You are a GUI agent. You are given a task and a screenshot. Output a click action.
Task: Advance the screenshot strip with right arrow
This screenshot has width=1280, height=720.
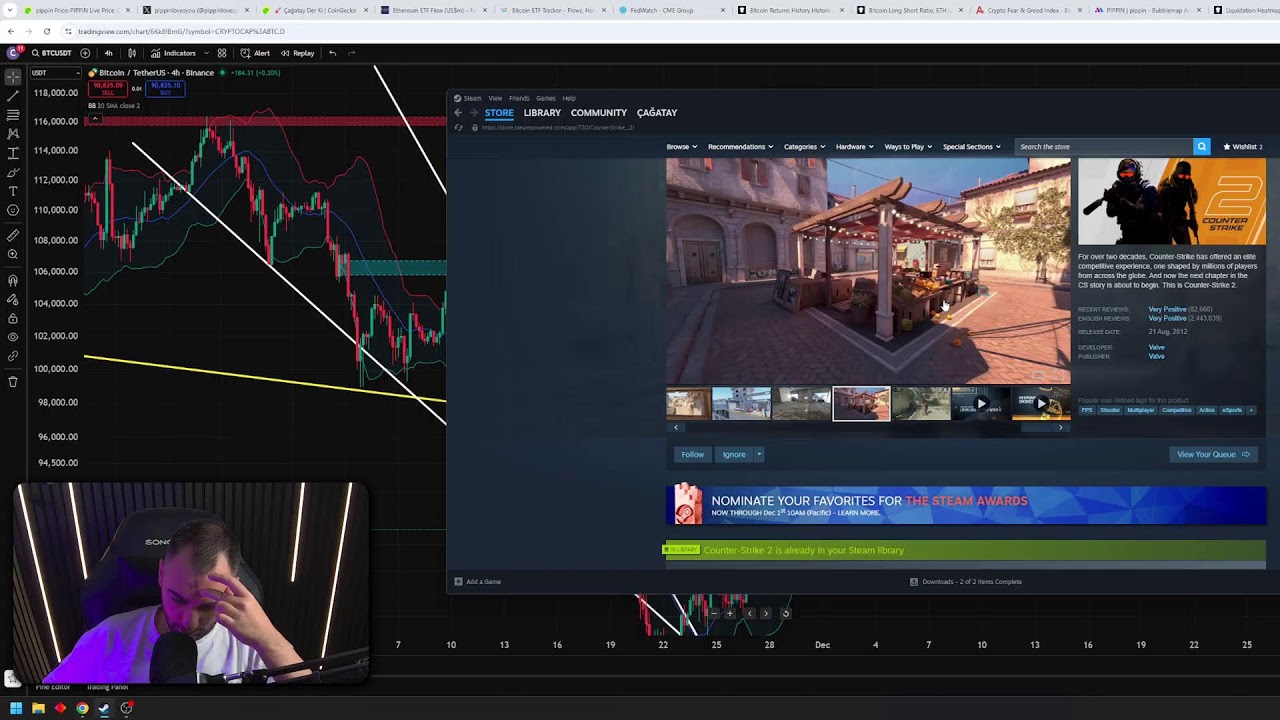tap(1061, 427)
